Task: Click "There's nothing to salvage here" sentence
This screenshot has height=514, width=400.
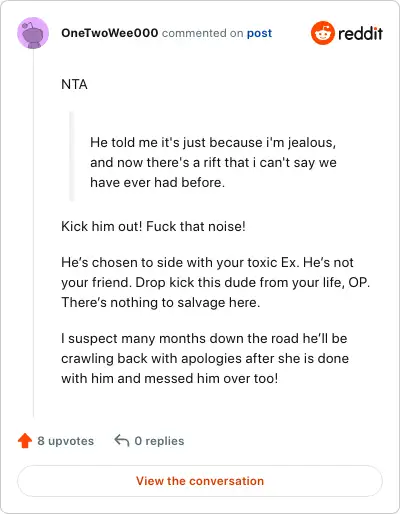Action: click(x=160, y=302)
